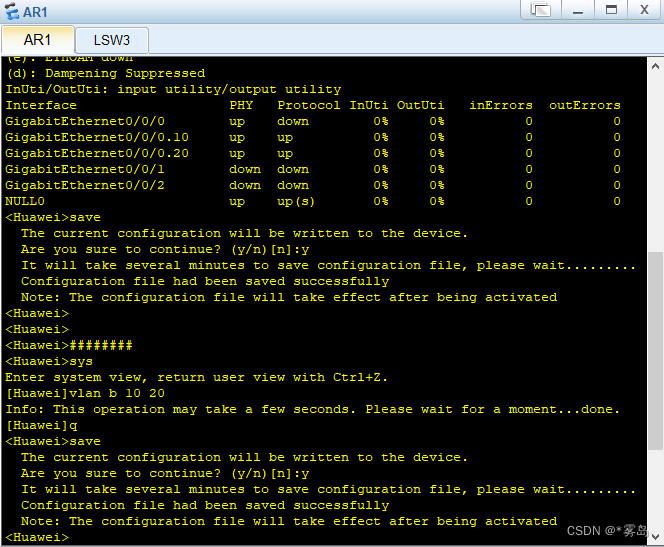
Task: Click '(d): Dampening Suppressed' line
Action: pos(105,73)
